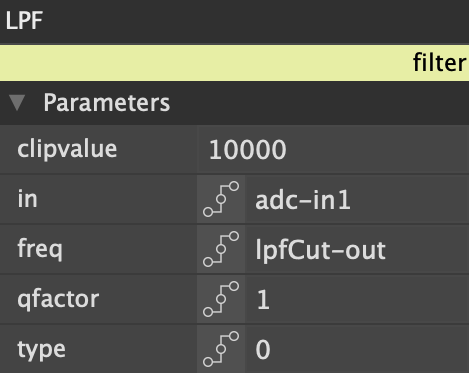The image size is (469, 373).
Task: Open the qfactor connection icon
Action: coord(221,299)
